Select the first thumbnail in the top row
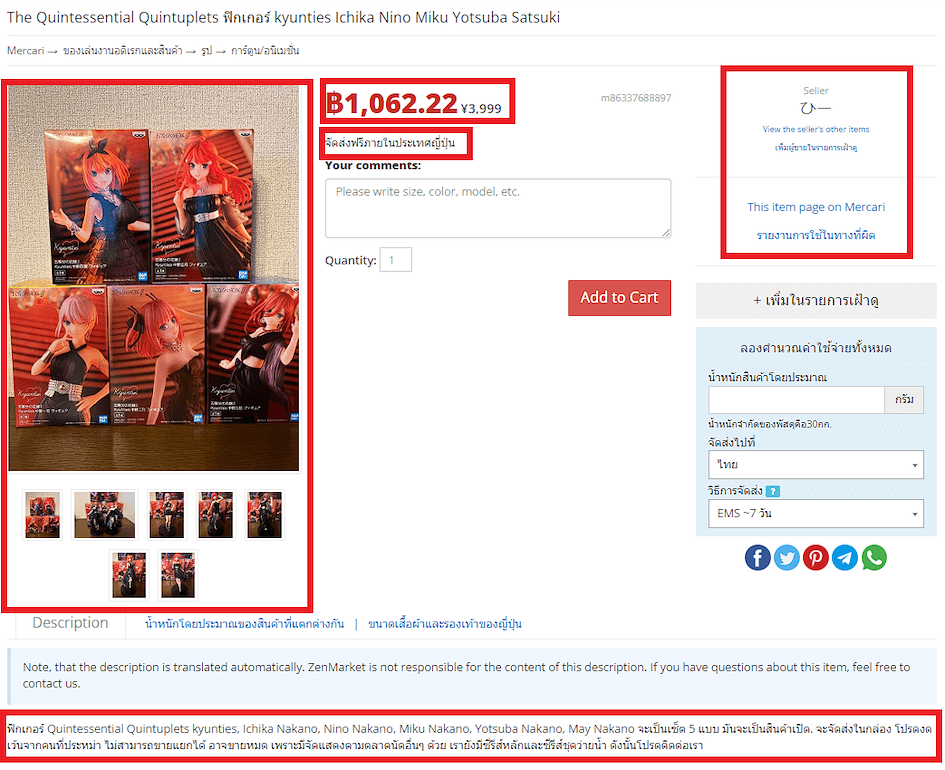This screenshot has height=770, width=945. coord(42,515)
